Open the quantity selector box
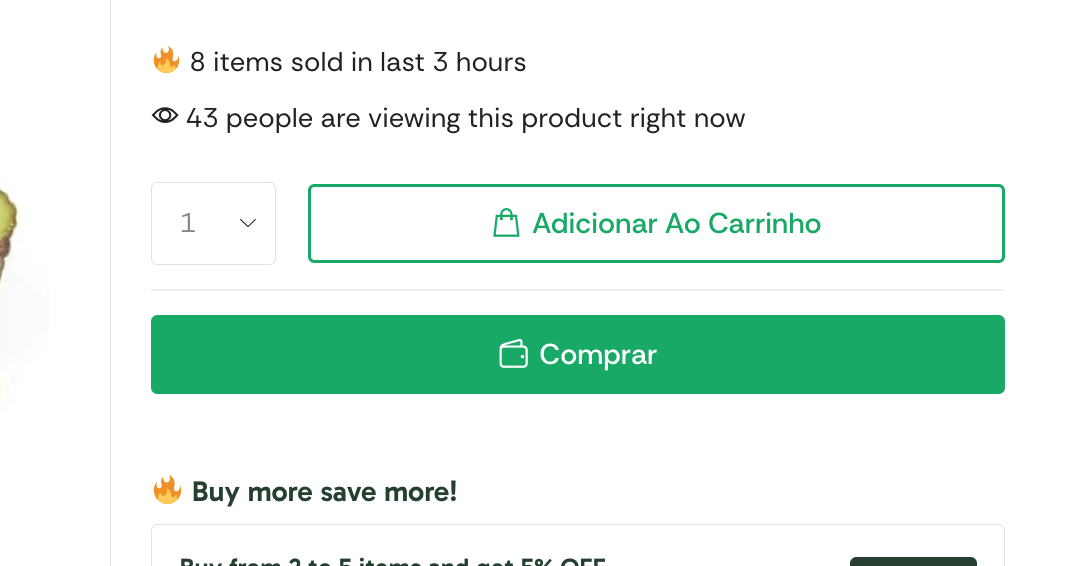Screen dimensions: 1076x566 [213, 223]
